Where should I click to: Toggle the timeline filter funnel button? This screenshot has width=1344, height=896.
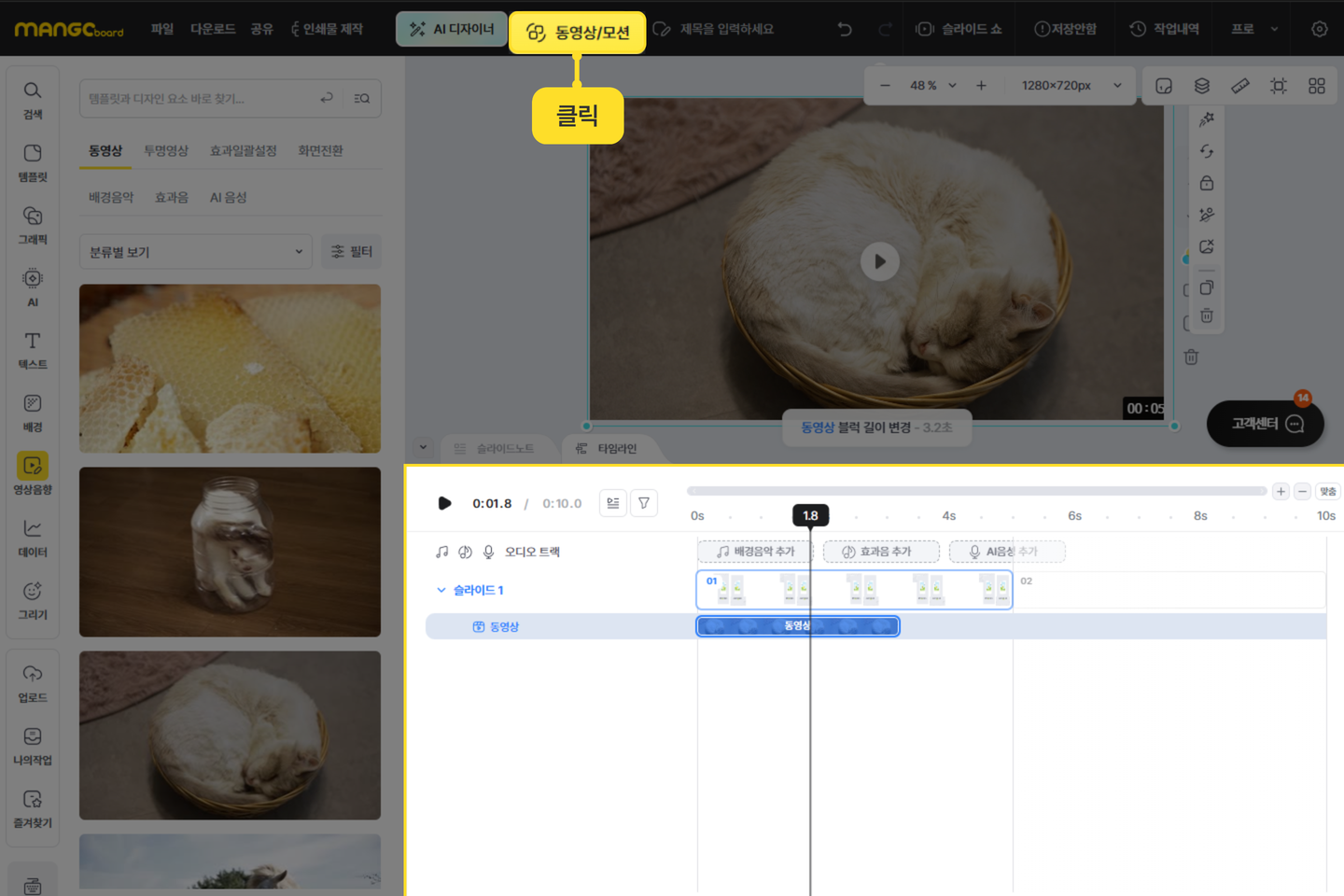pyautogui.click(x=644, y=503)
